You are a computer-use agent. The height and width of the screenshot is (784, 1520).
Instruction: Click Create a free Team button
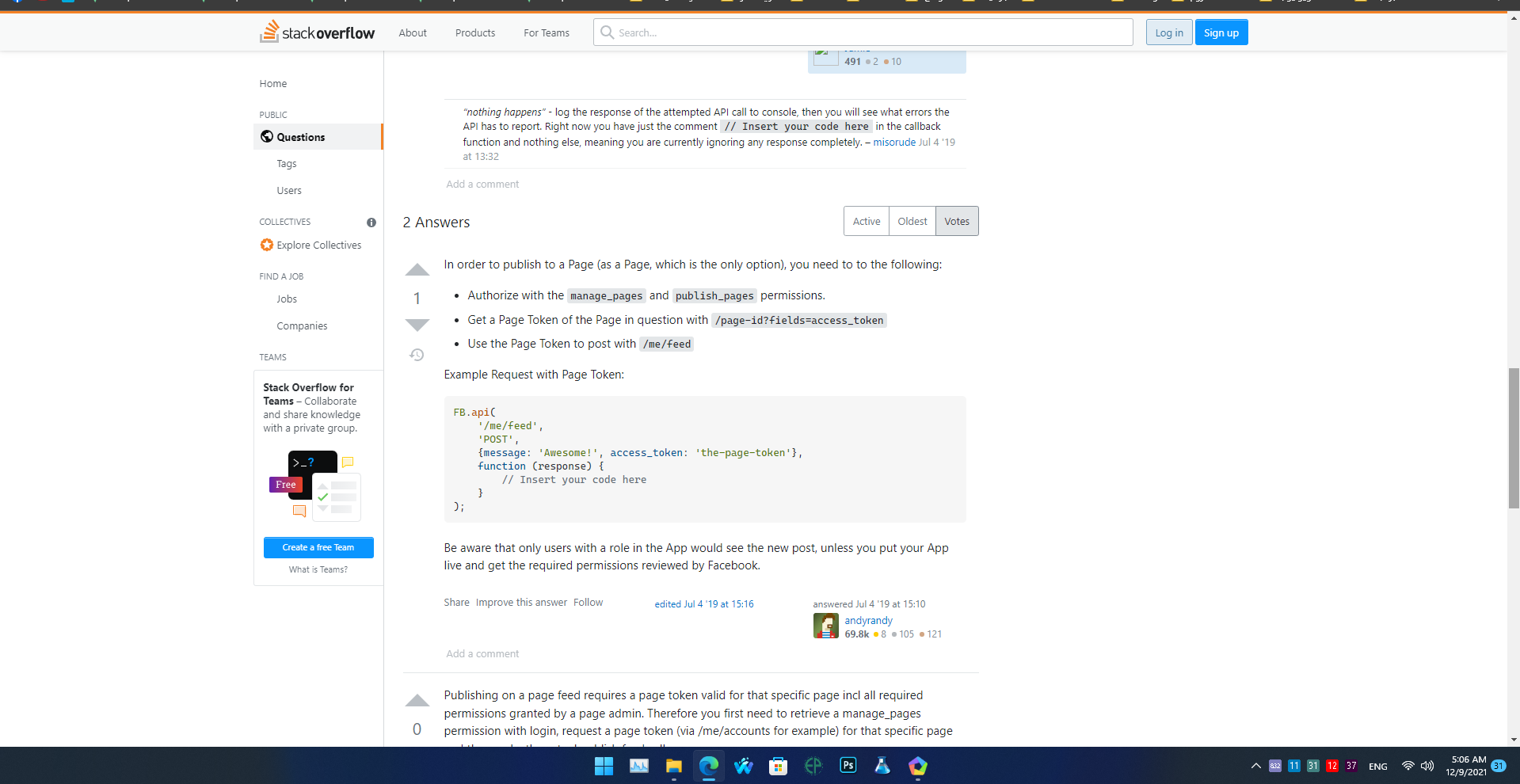click(318, 547)
